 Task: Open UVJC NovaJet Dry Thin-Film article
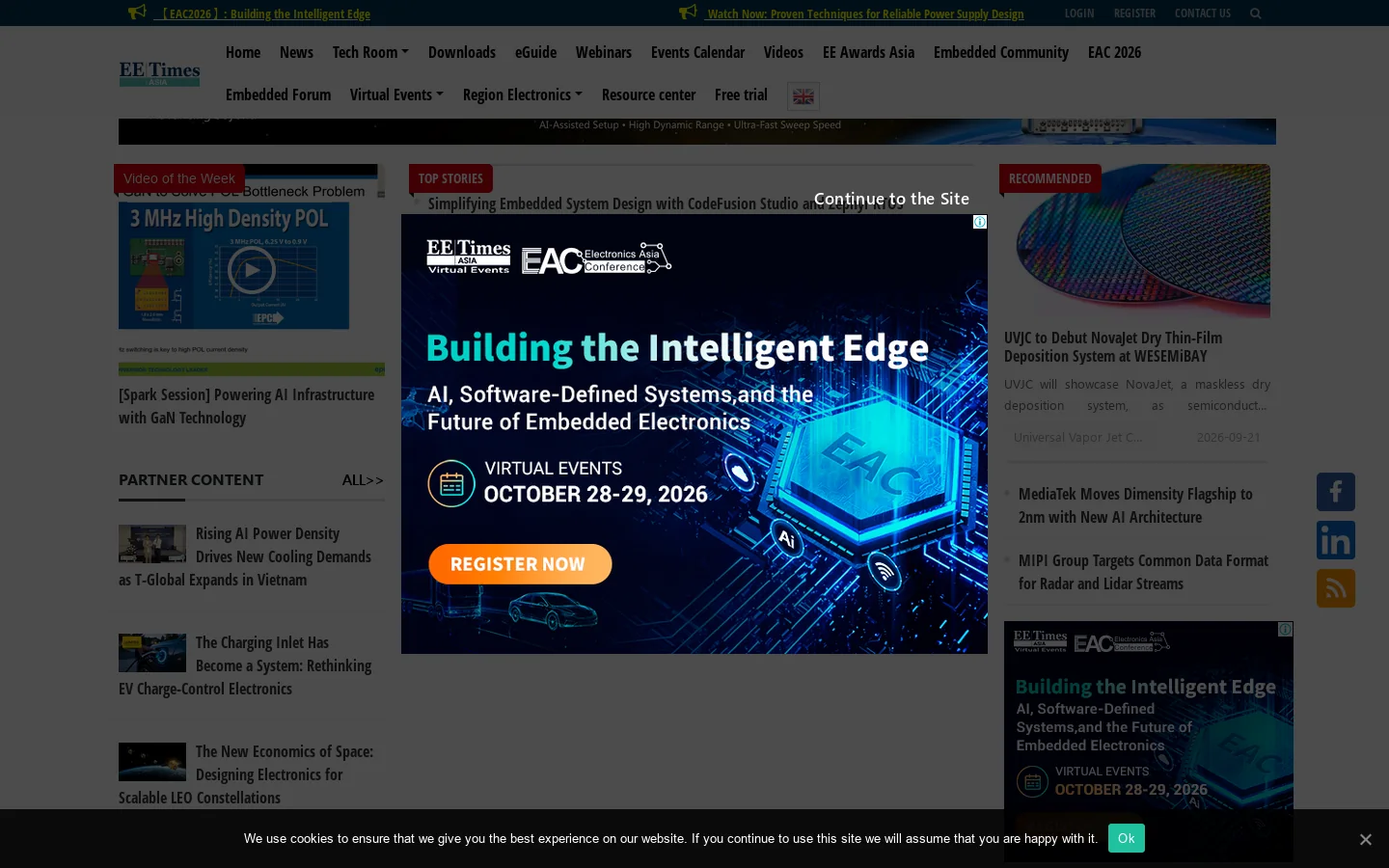1113,347
